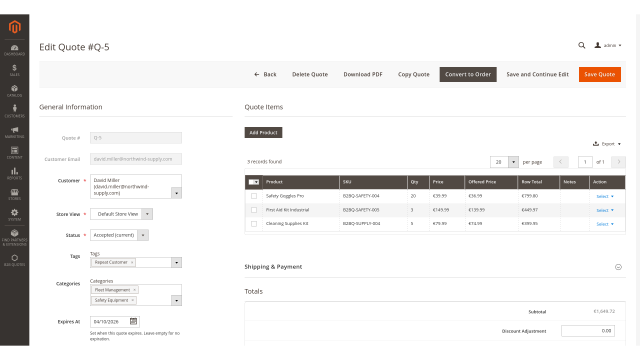Tick the Safety Goggles Pro checkbox
640x360 pixels.
(x=254, y=196)
